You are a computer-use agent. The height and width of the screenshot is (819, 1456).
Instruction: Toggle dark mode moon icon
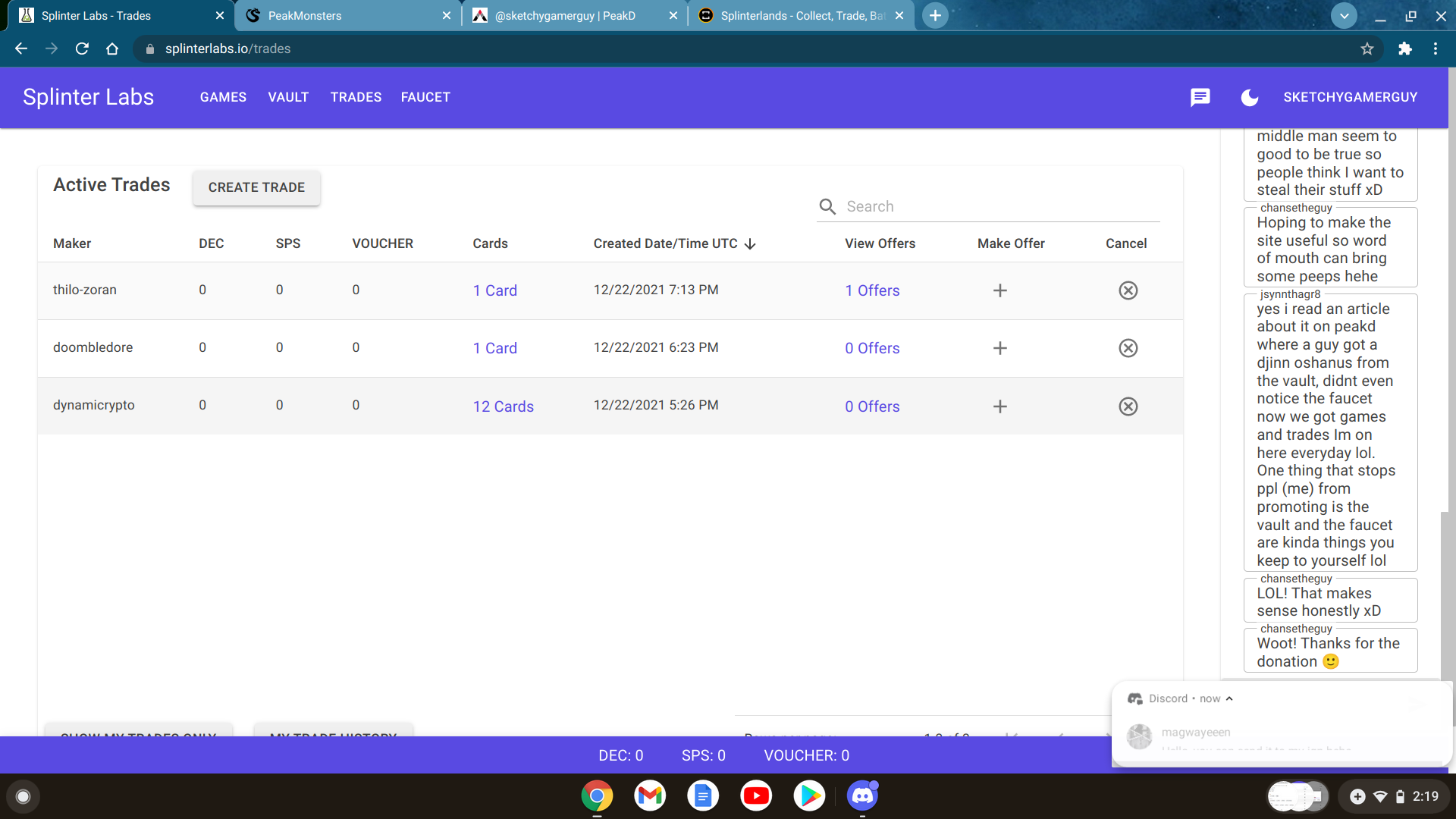[x=1250, y=97]
